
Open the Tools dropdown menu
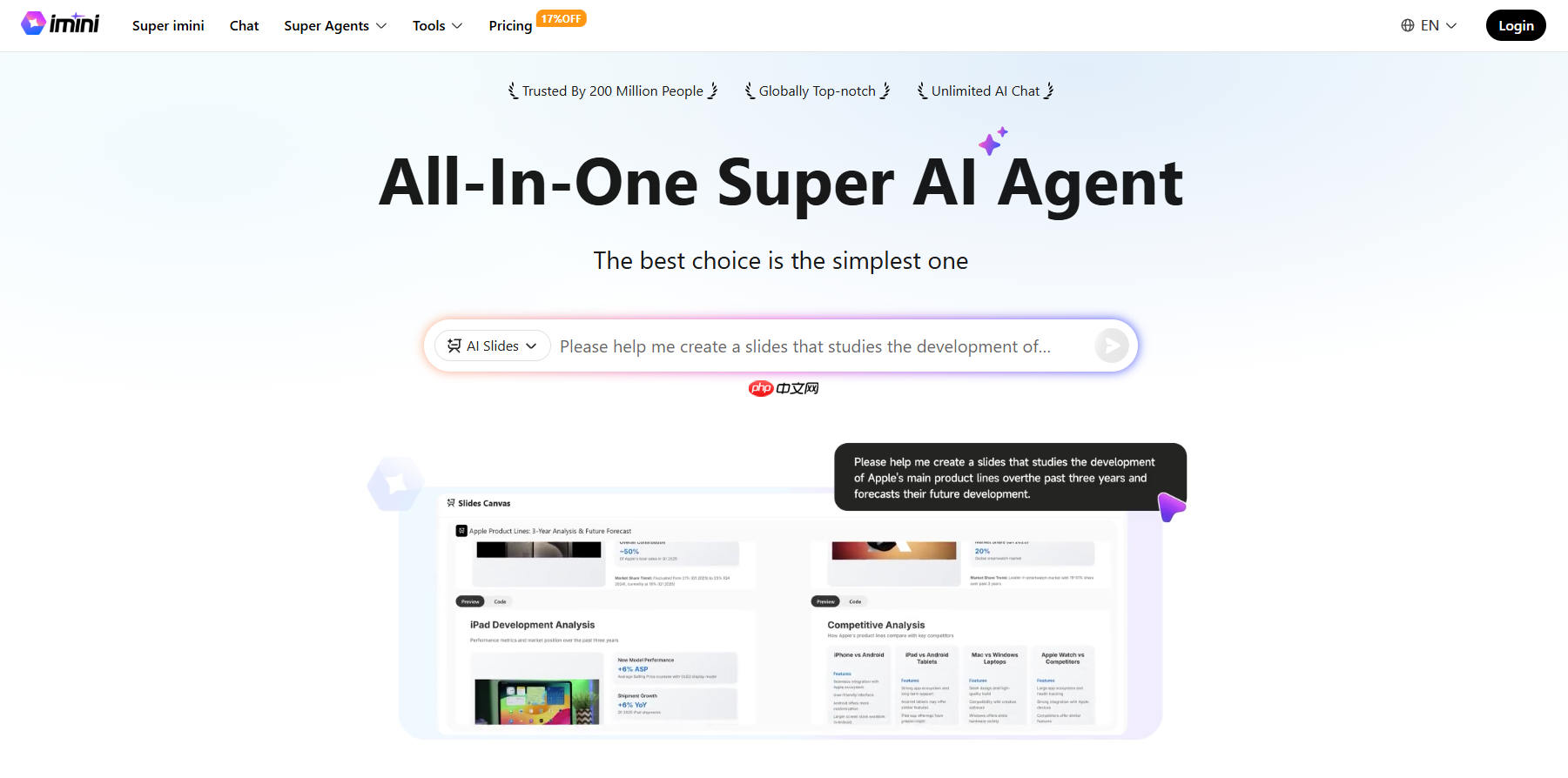tap(437, 26)
